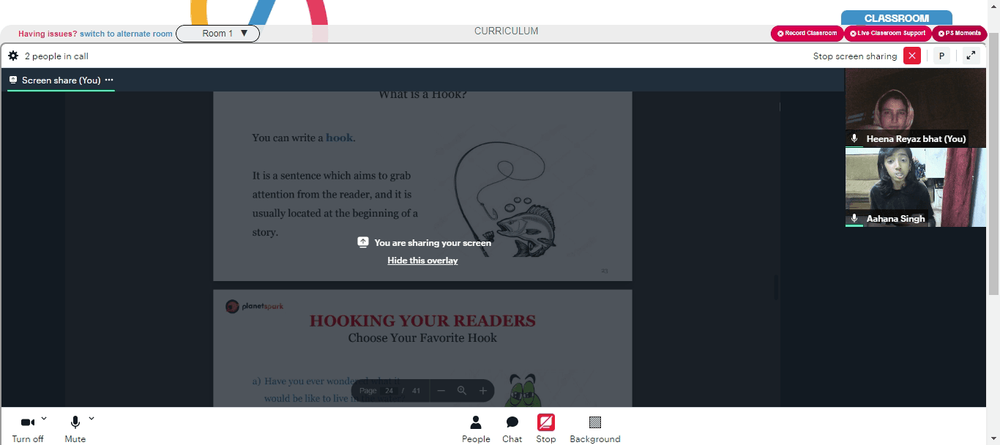The image size is (1000, 445).
Task: Open the Room 1 dropdown
Action: click(x=217, y=33)
